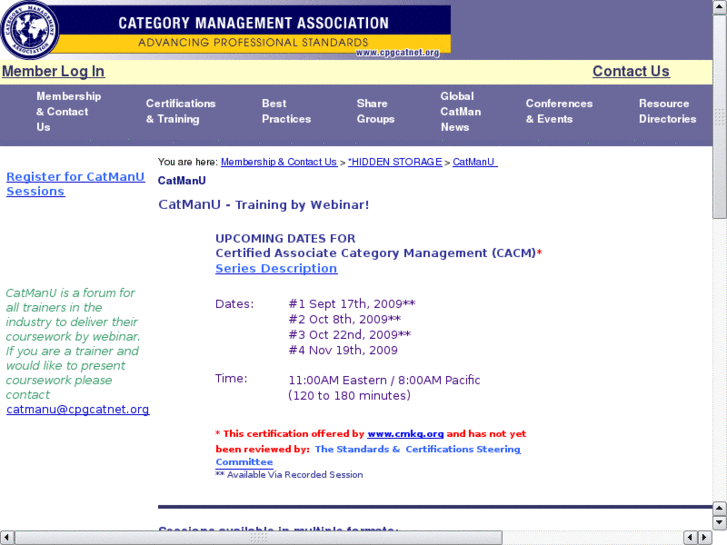Click the catmanu@cpgcatnet.org email link

[x=77, y=409]
